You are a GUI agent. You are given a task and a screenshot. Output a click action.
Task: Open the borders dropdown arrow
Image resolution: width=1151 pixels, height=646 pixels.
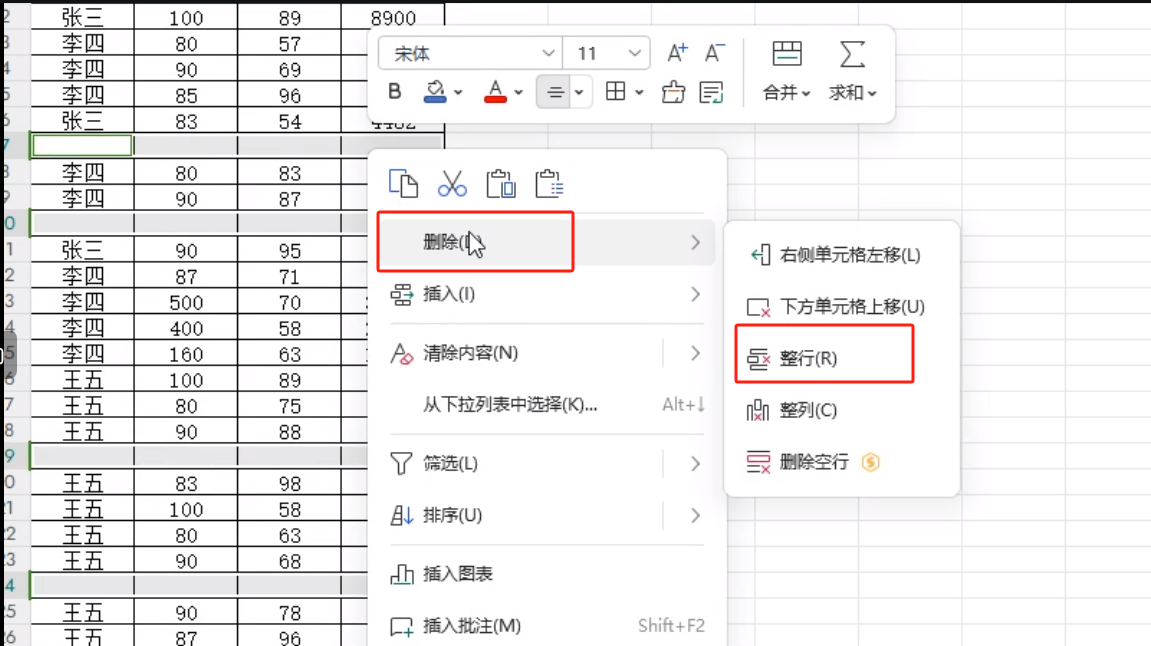coord(639,92)
